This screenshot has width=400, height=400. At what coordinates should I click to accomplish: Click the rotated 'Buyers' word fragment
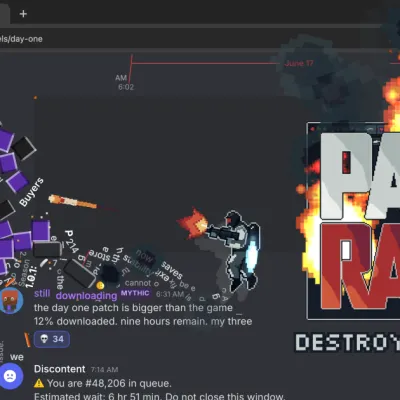coord(32,192)
